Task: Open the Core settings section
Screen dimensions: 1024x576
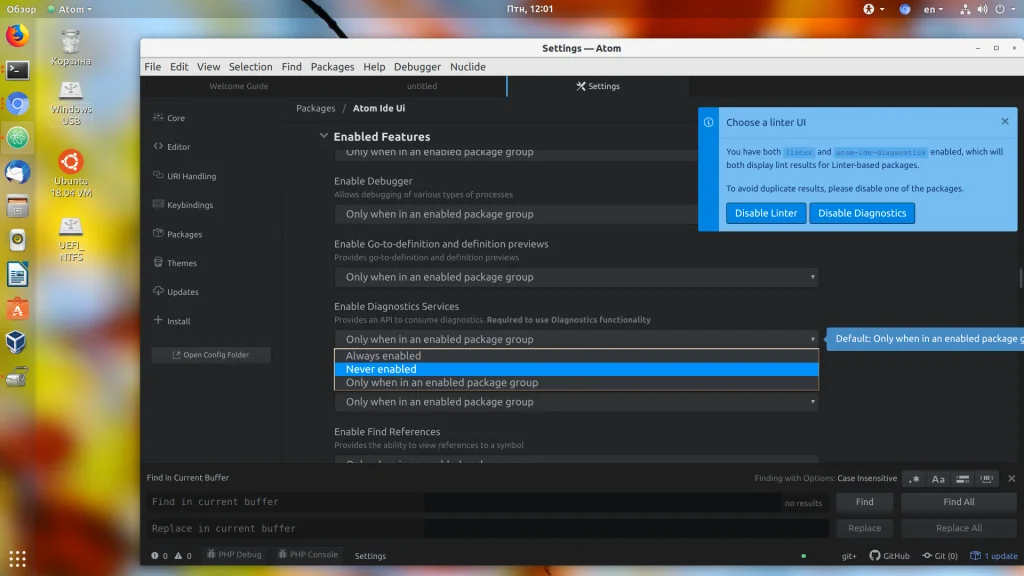Action: (175, 118)
